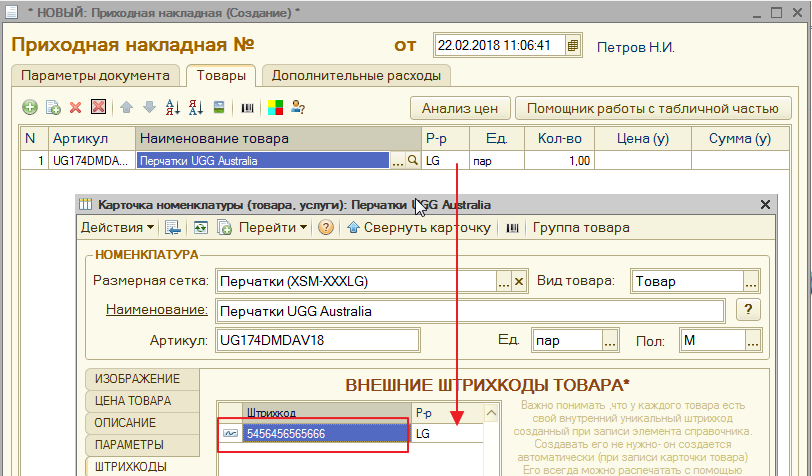Image resolution: width=812 pixels, height=476 pixels.
Task: Click the Артикул cell UG174DMDA...
Action: [x=92, y=161]
